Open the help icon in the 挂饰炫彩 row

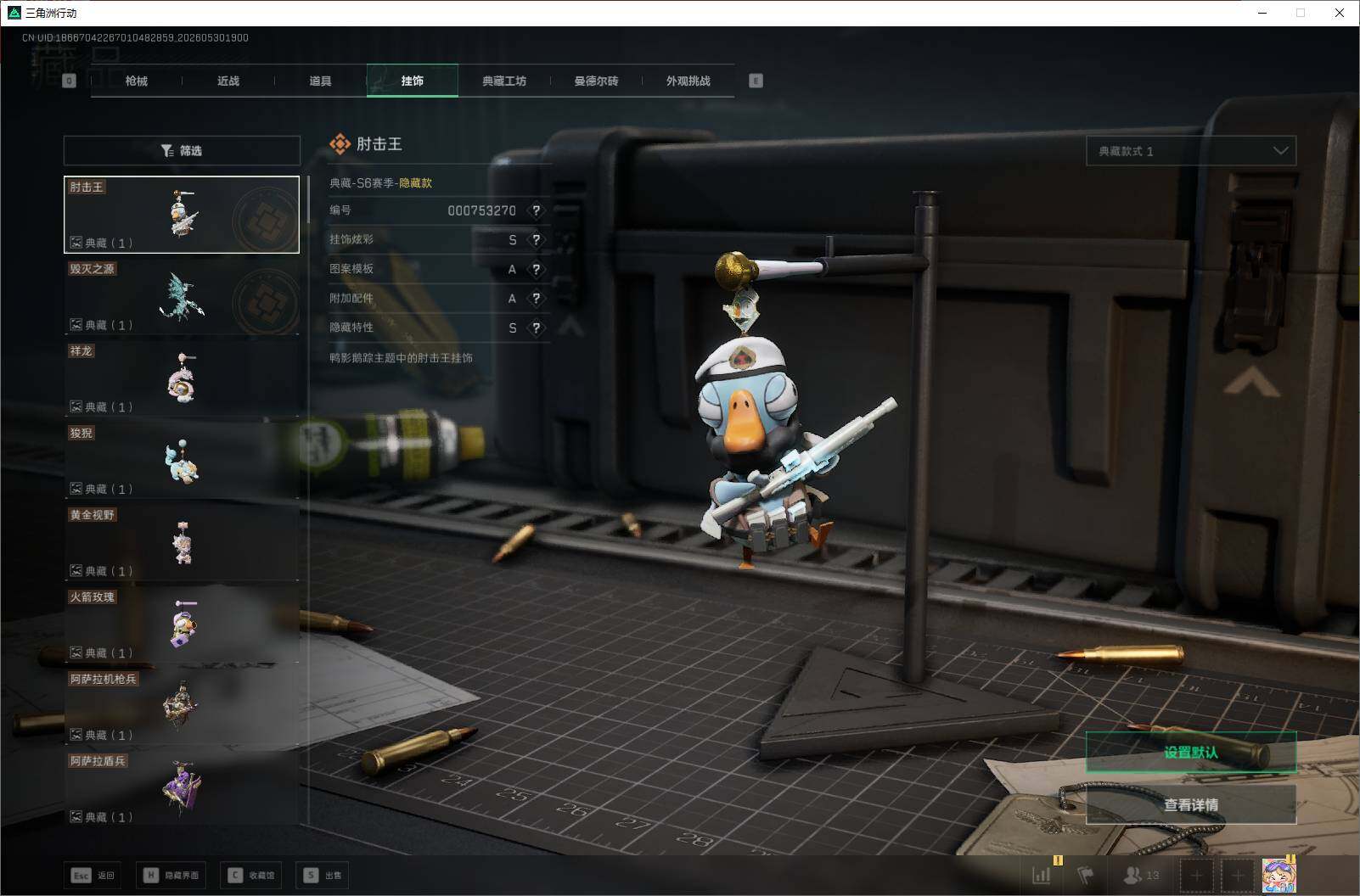[x=536, y=240]
